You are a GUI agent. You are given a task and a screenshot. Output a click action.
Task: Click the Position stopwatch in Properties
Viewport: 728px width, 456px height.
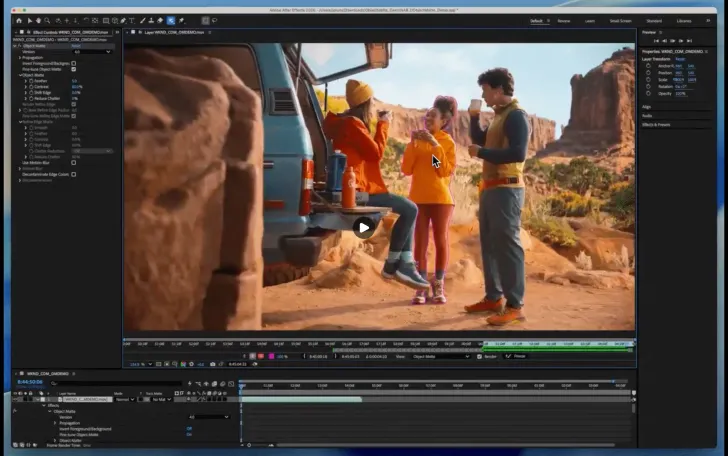(x=648, y=73)
